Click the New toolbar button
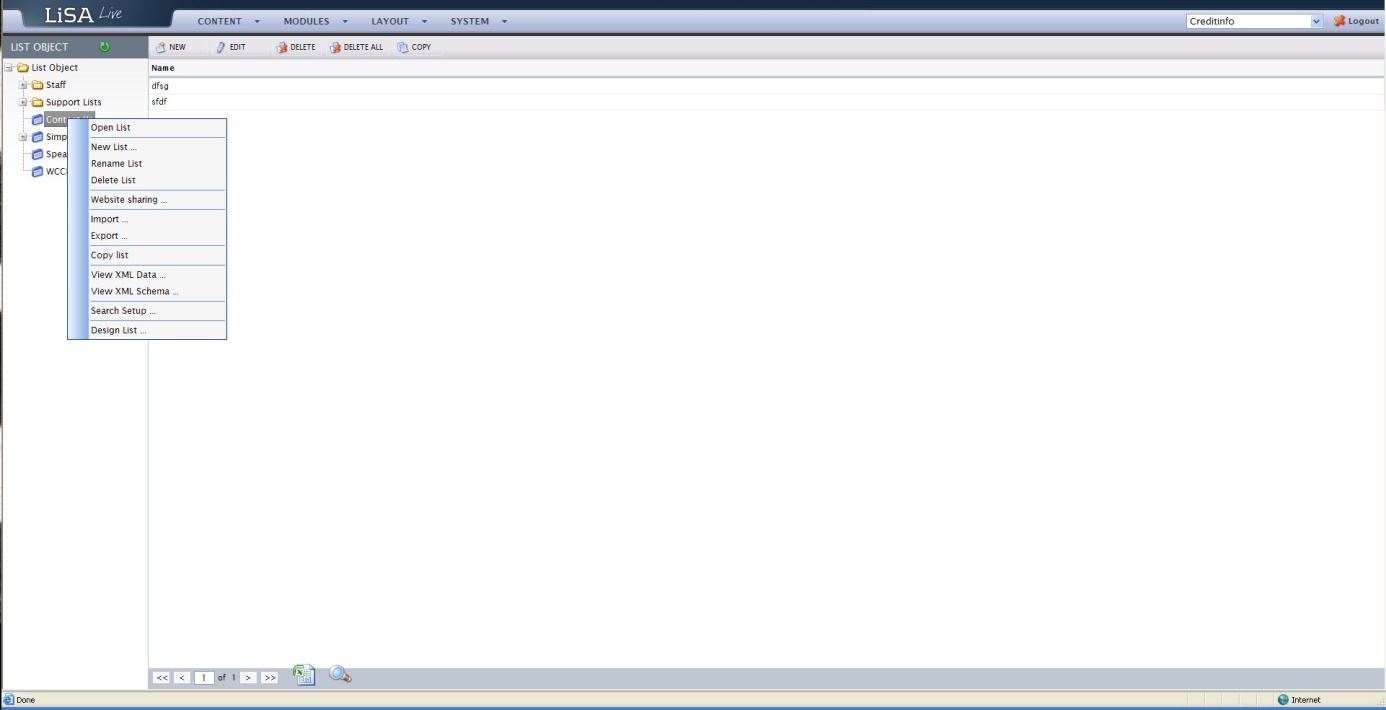 click(x=169, y=47)
